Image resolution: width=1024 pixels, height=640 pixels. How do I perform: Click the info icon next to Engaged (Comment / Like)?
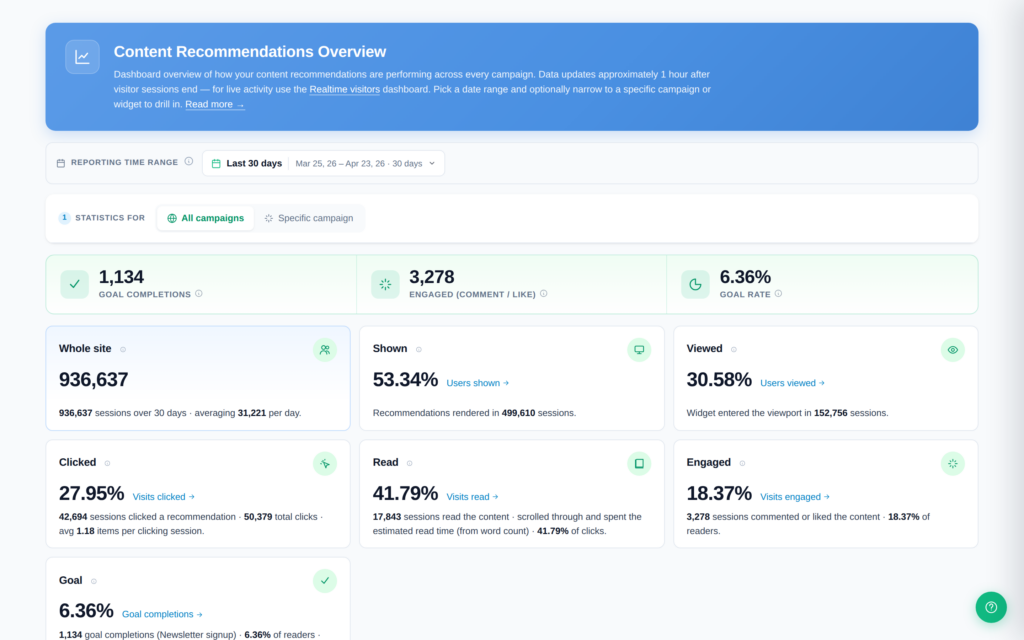pyautogui.click(x=543, y=294)
